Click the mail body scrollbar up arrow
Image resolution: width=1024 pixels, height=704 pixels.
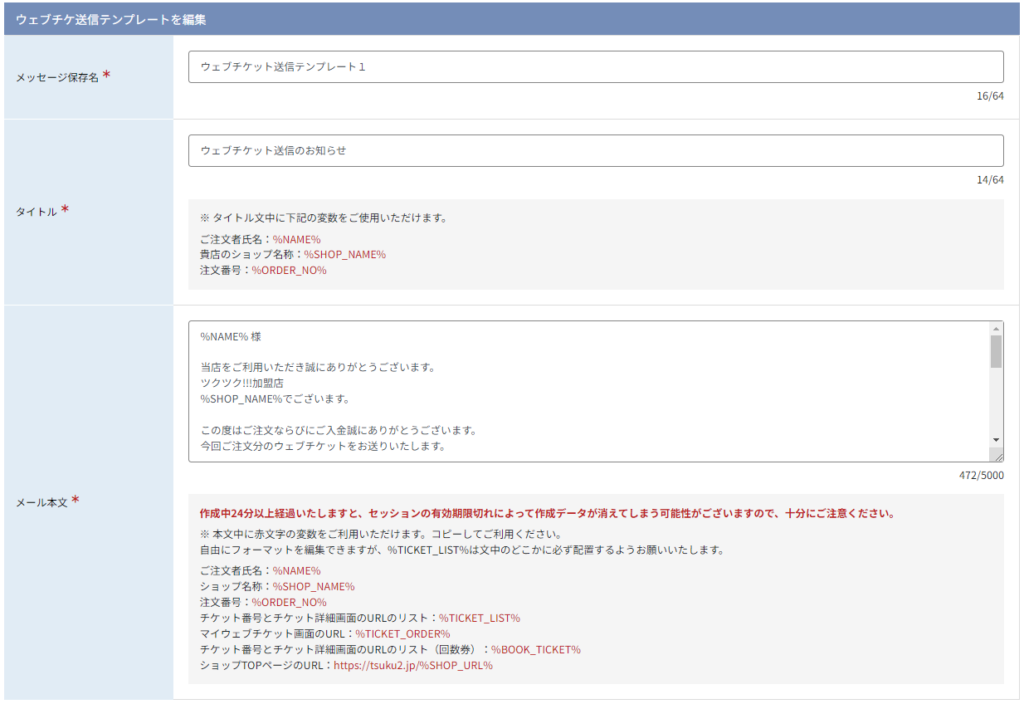tap(996, 328)
